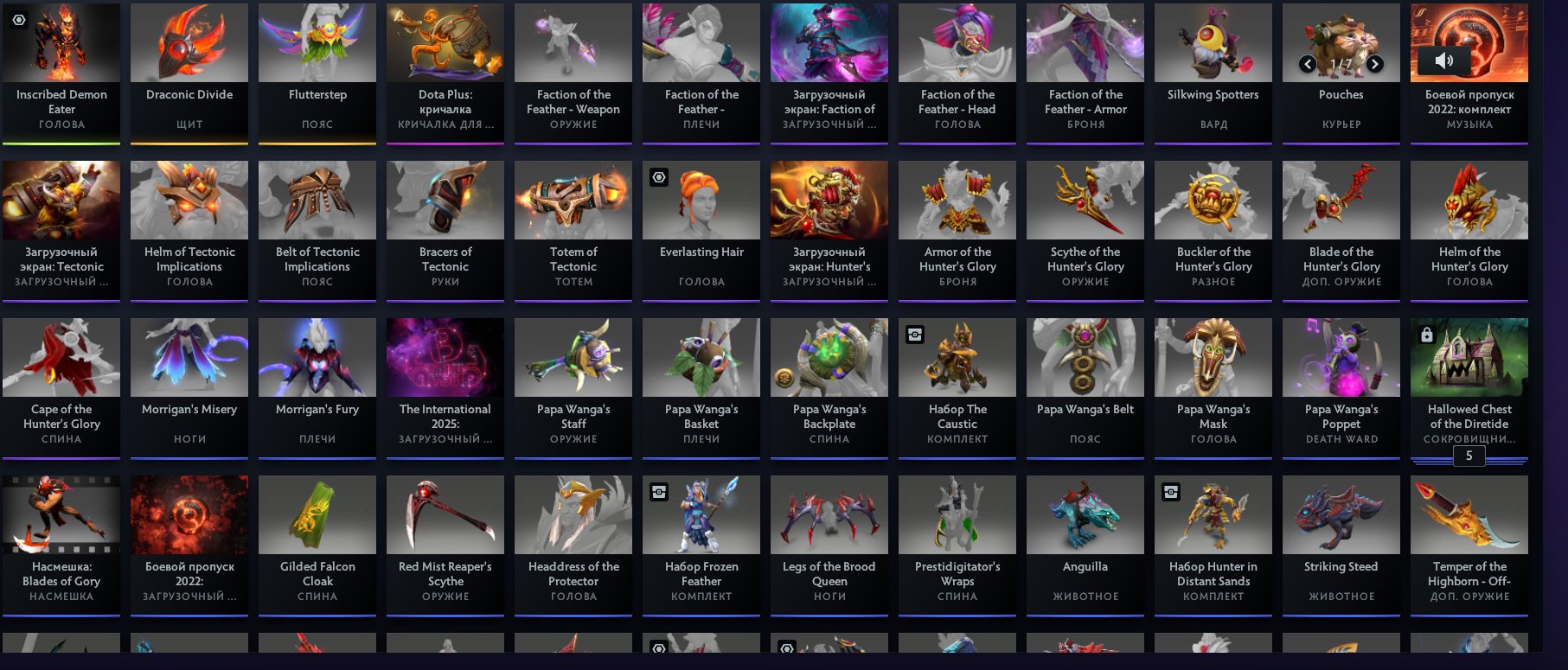The height and width of the screenshot is (670, 1568).
Task: Click quantity badge on Hallowed Chest of the Diretide
Action: click(1469, 456)
